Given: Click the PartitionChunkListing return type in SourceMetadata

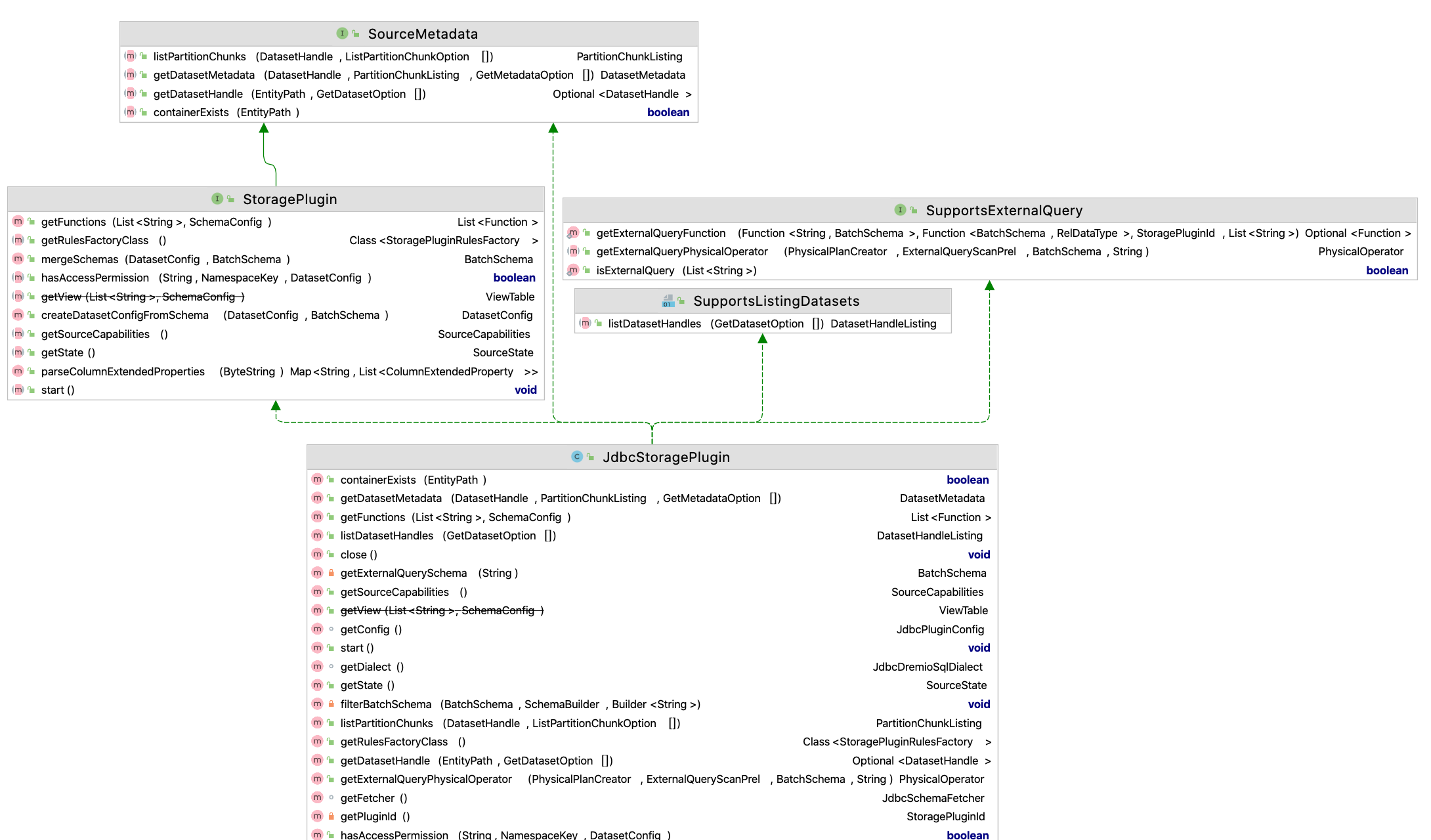Looking at the screenshot, I should coord(629,56).
